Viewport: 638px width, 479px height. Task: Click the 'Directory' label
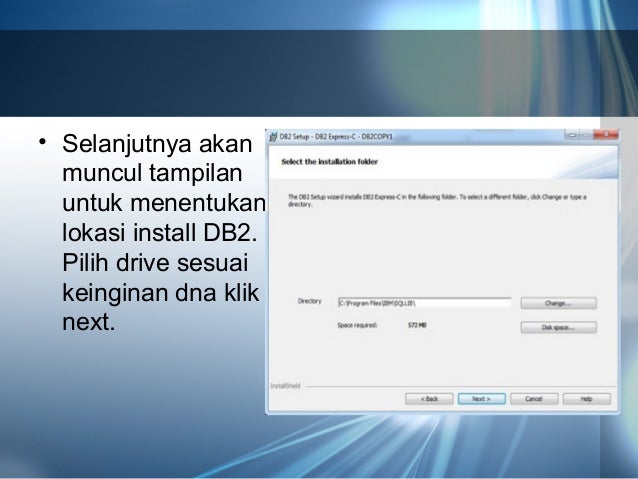click(x=309, y=301)
